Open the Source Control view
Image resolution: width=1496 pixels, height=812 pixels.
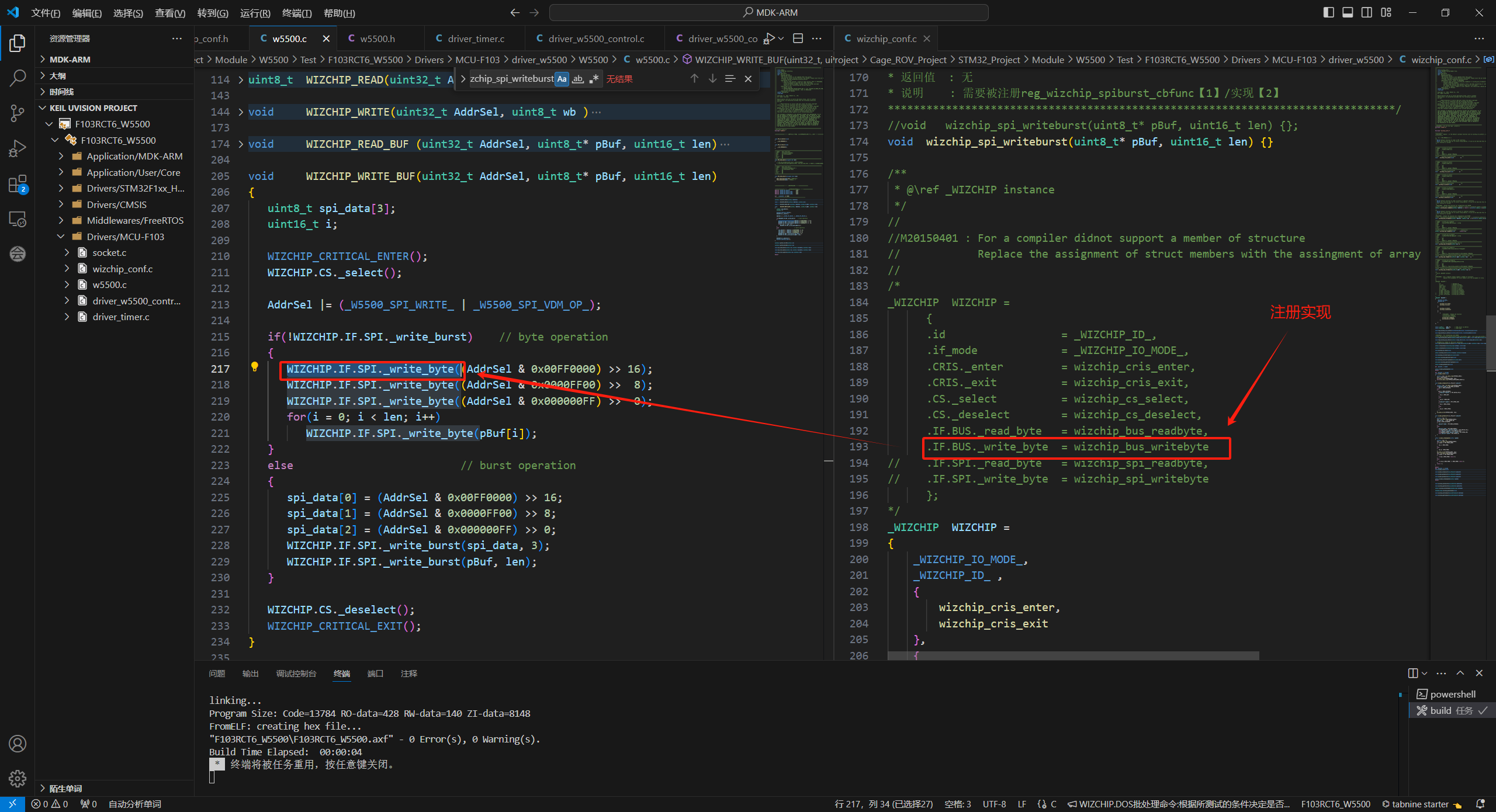tap(18, 113)
